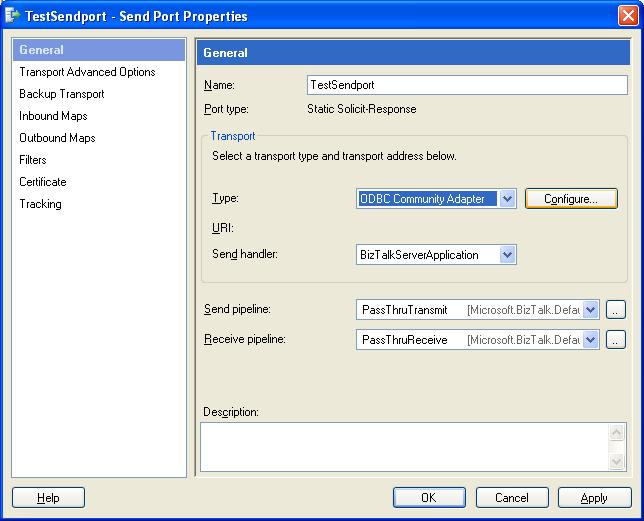Viewport: 644px width, 521px height.
Task: Open Transport Advanced Options page
Action: click(x=87, y=72)
